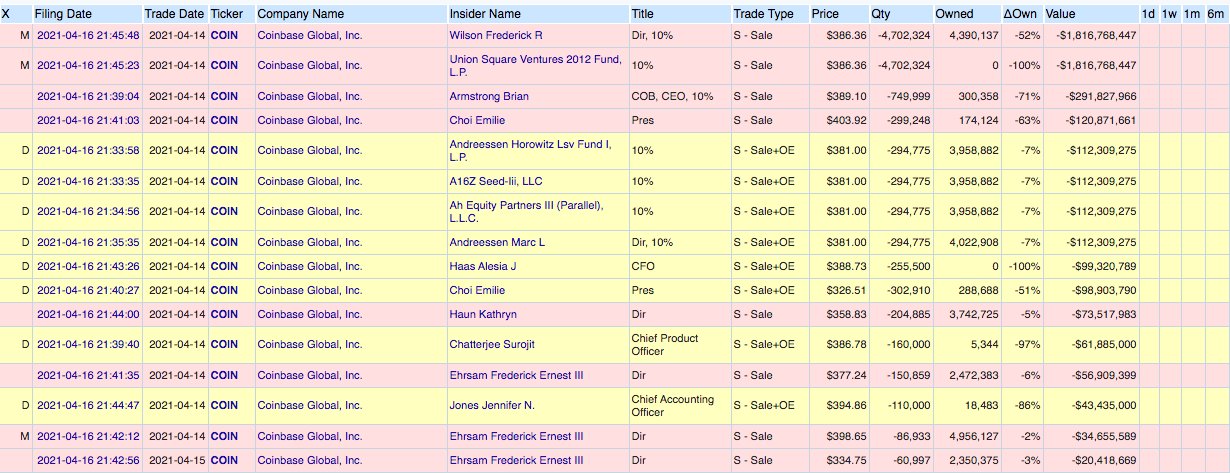
Task: Click the Price column header
Action: (825, 14)
